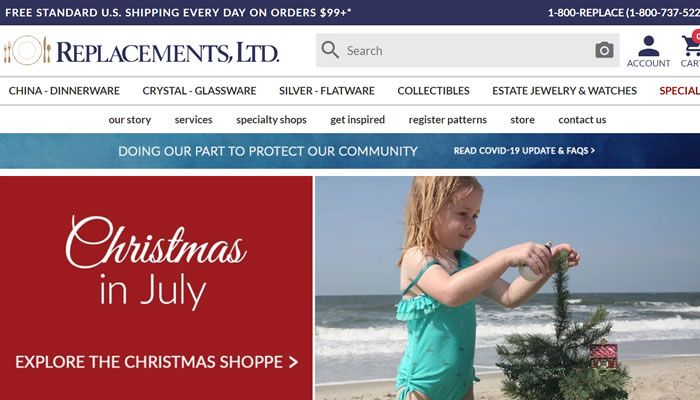Open China - Dinnerware menu
The width and height of the screenshot is (700, 400).
[x=64, y=91]
